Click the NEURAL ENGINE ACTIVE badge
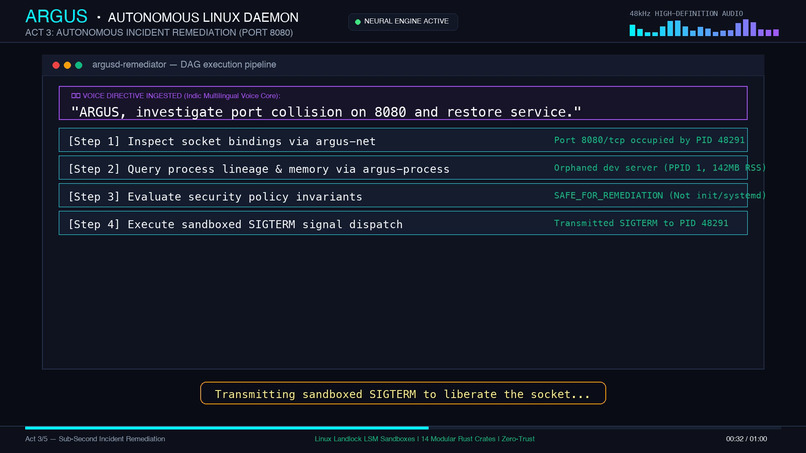806x453 pixels. [403, 22]
